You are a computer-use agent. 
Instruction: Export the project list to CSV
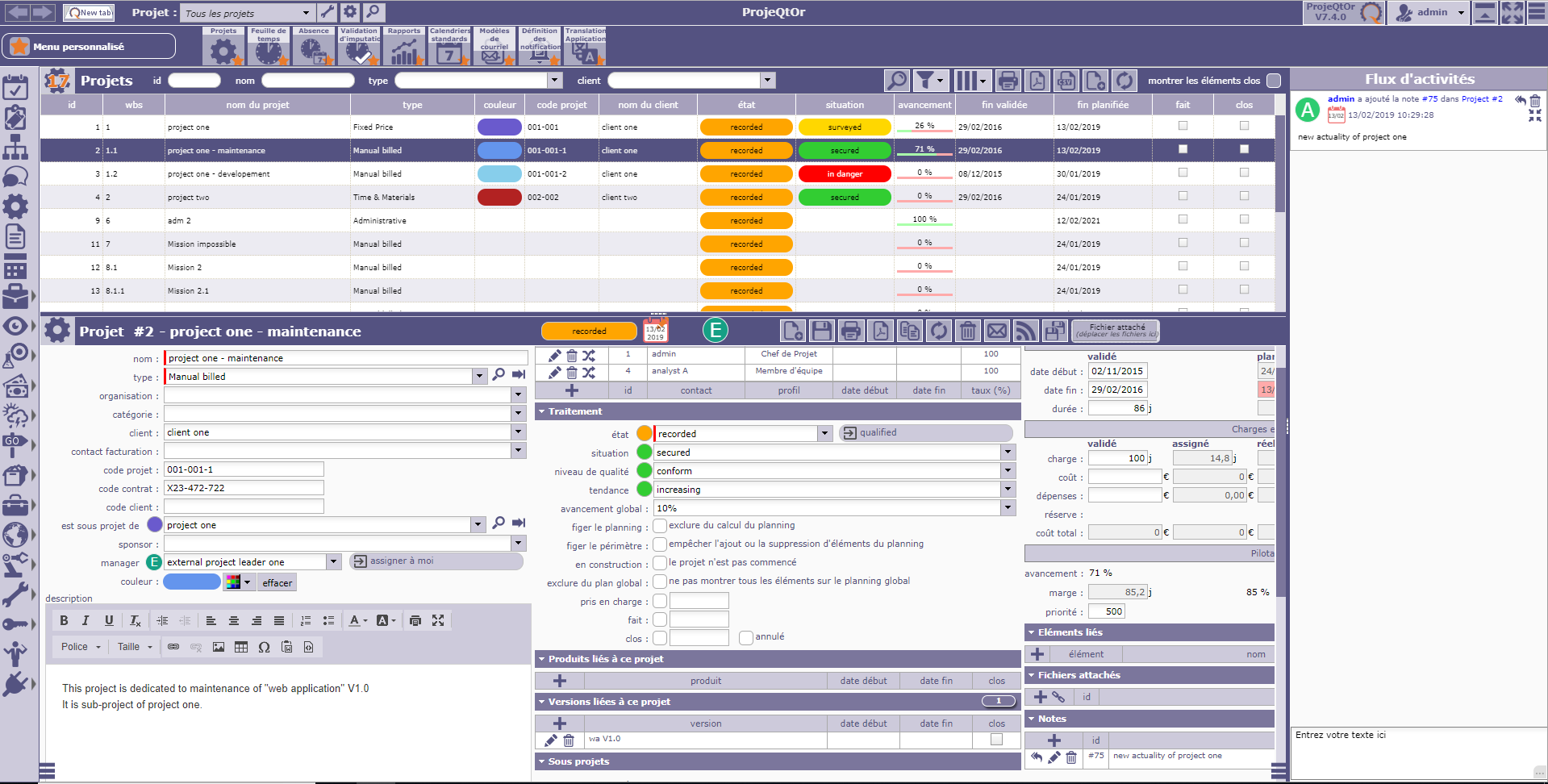point(1066,81)
